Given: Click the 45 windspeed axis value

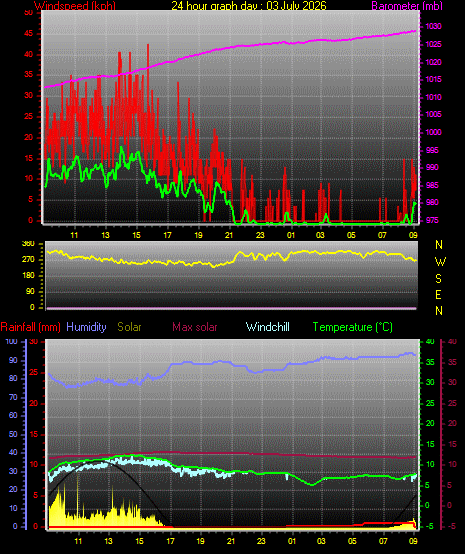Looking at the screenshot, I should click(x=28, y=34).
